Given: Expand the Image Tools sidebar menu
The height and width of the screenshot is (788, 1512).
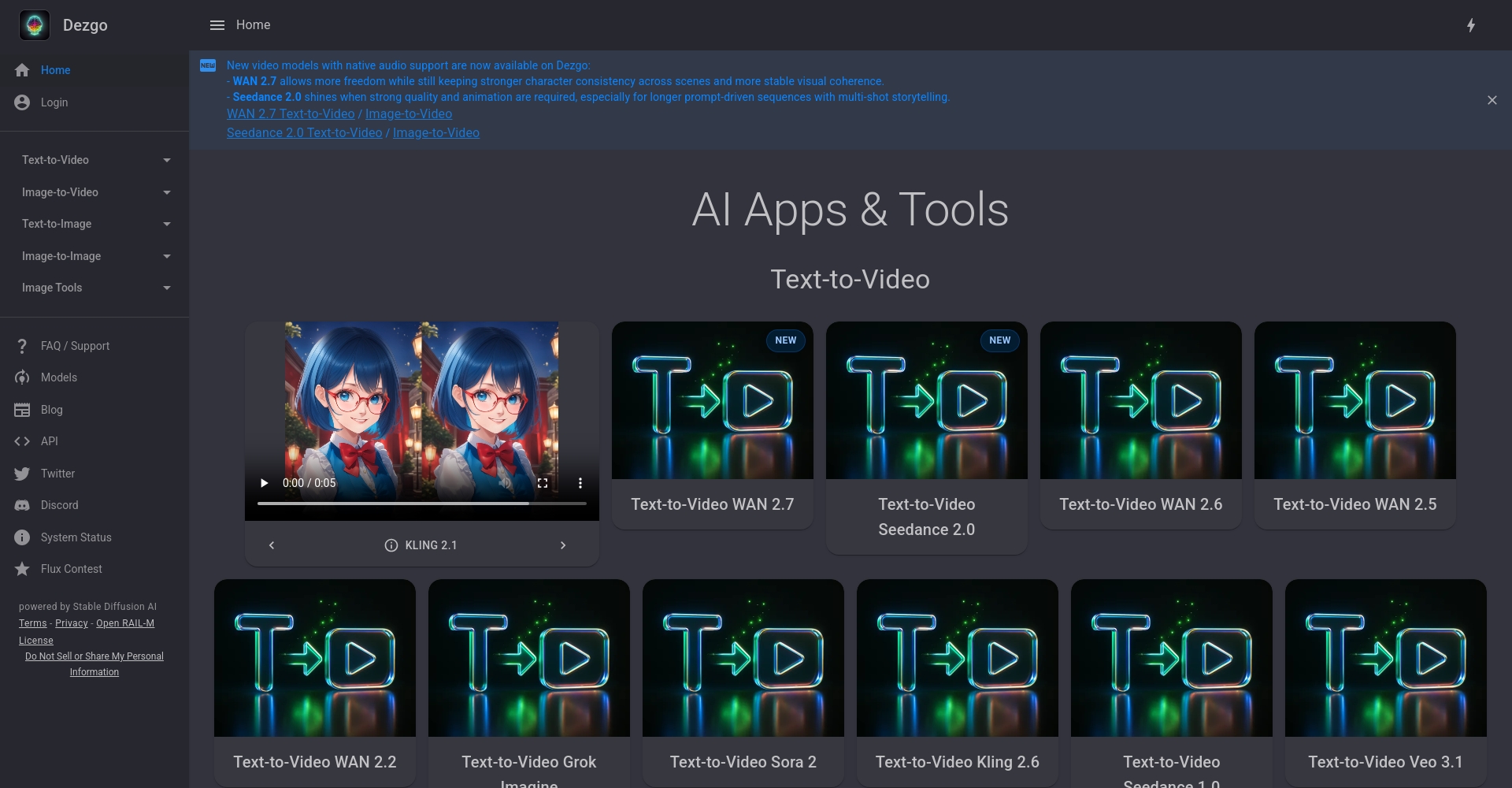Looking at the screenshot, I should [94, 288].
